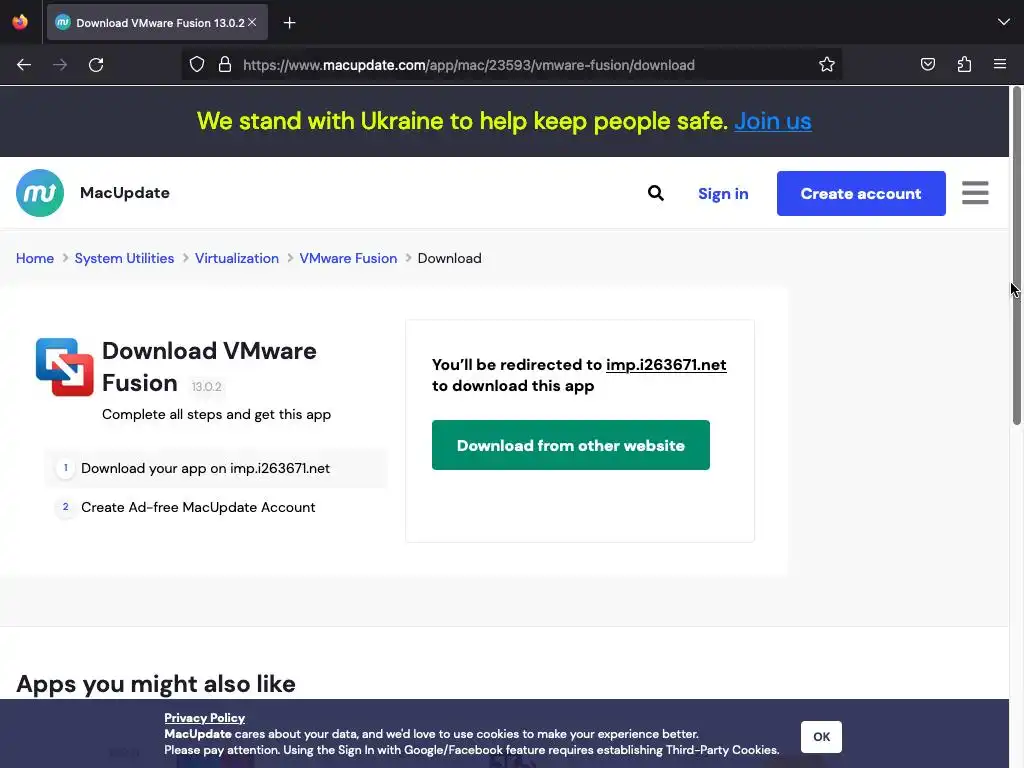Click the Apps you might also like heading
The width and height of the screenshot is (1024, 768).
click(x=155, y=684)
